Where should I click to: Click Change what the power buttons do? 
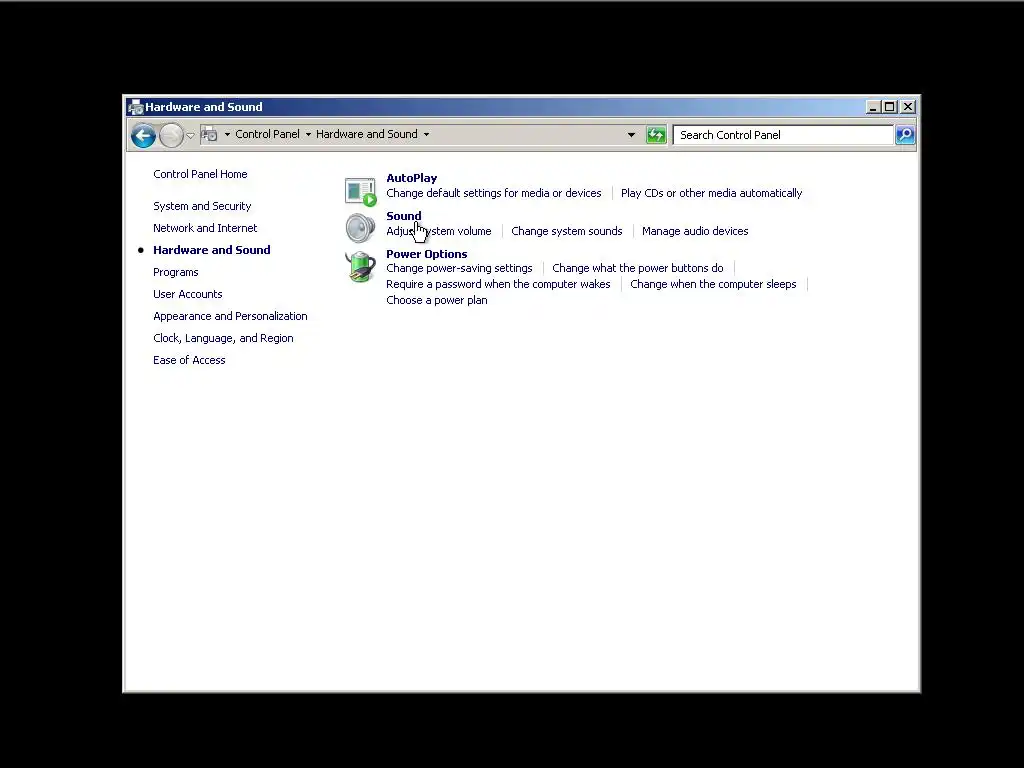[637, 268]
